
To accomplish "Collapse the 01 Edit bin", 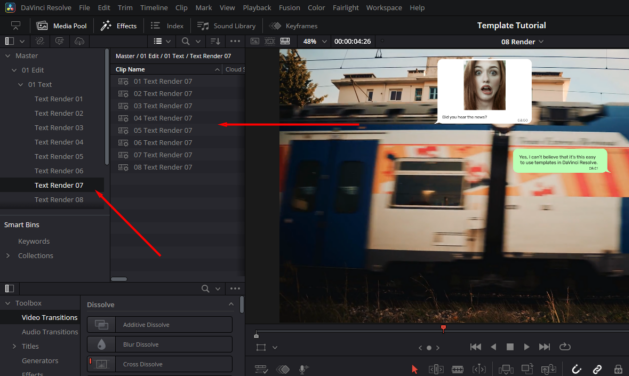I will (14, 70).
